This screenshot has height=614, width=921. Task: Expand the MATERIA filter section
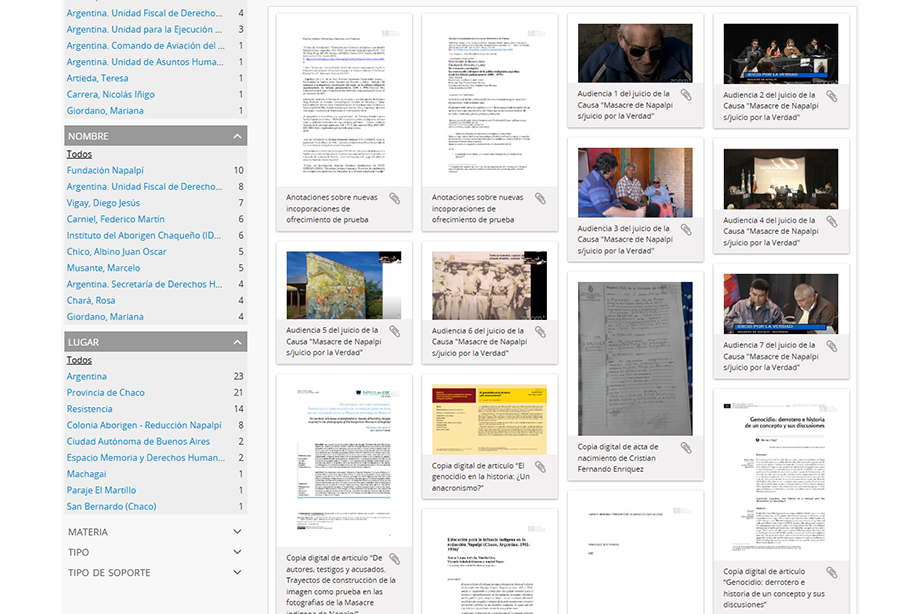(x=237, y=532)
